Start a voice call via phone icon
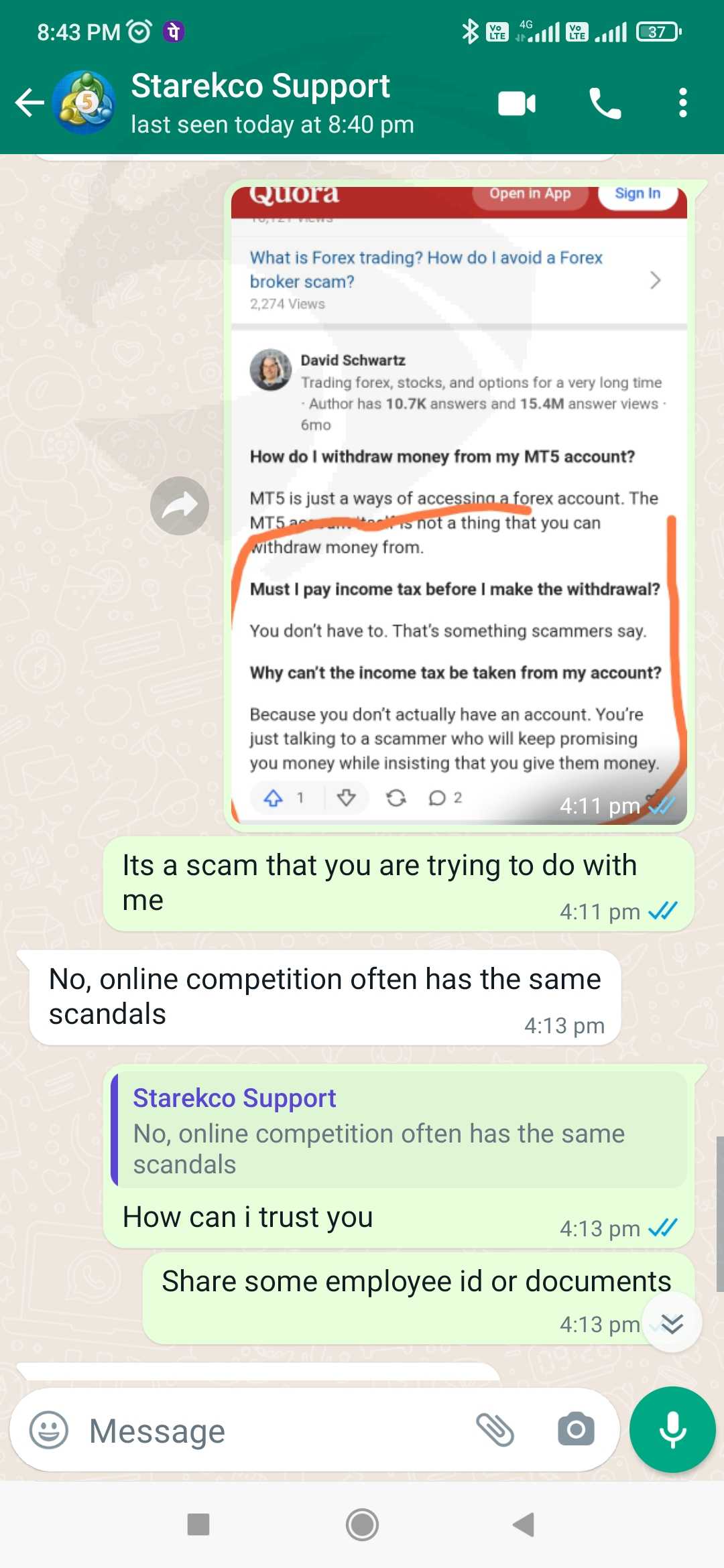The height and width of the screenshot is (1568, 724). 605,104
